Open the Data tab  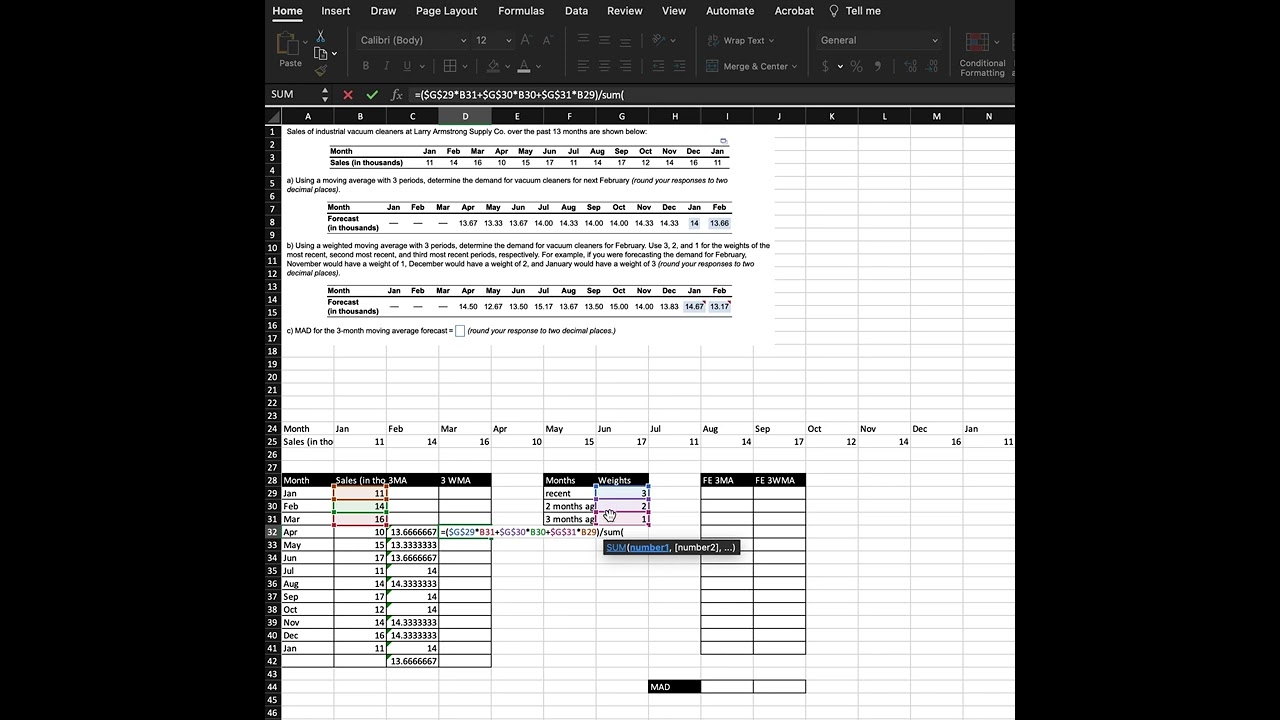(576, 11)
